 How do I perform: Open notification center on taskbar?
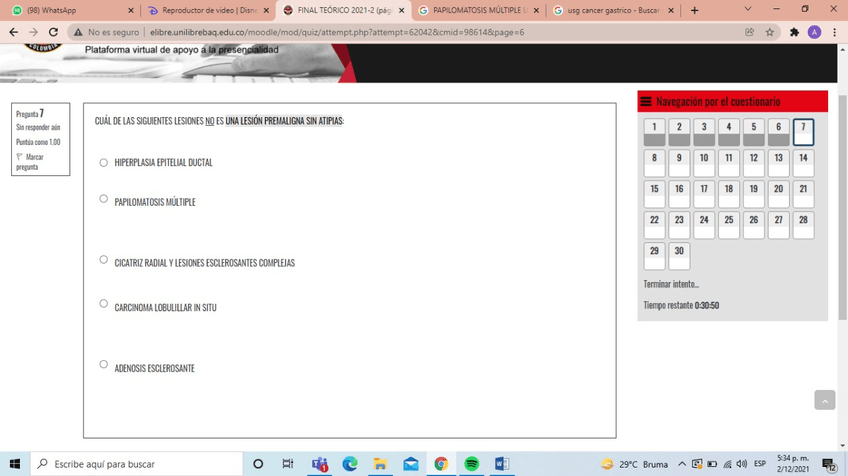coord(829,464)
